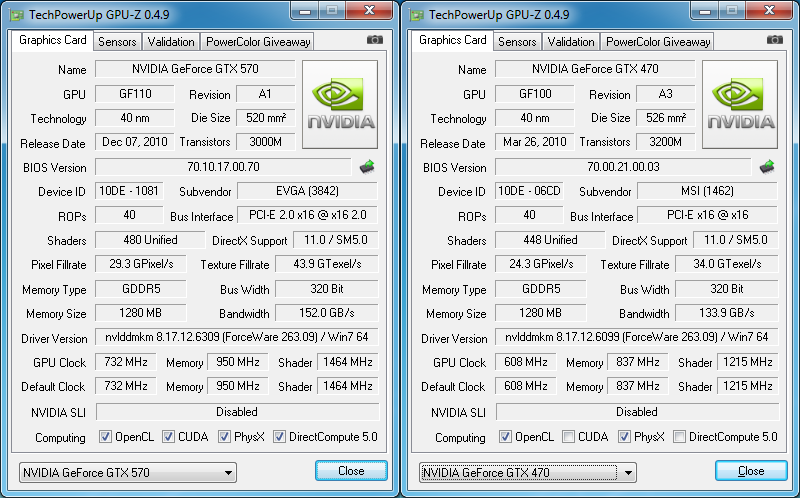Click Driver Version field with 8.17.12.6309
The image size is (800, 498).
pos(237,337)
